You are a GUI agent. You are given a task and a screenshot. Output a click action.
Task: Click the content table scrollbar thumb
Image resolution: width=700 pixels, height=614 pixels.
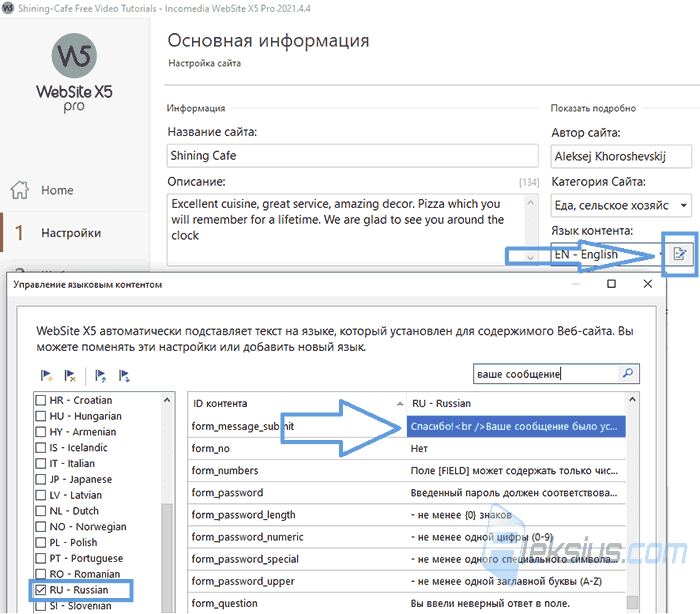tap(632, 602)
